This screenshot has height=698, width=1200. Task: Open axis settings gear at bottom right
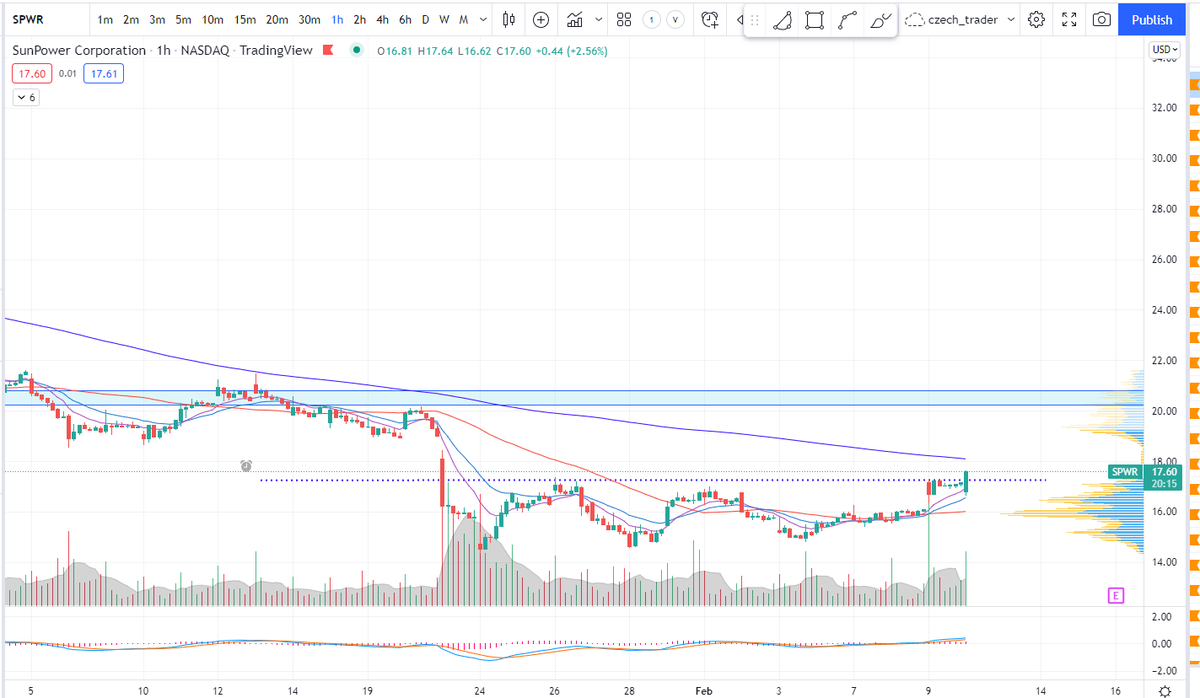(1164, 690)
